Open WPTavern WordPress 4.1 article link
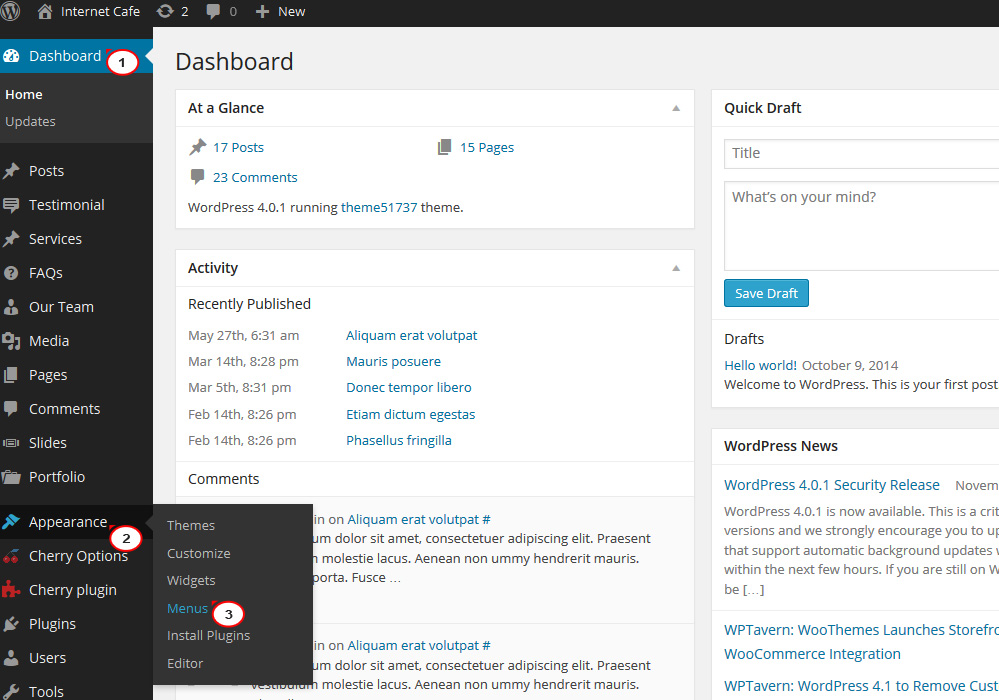Viewport: 999px width, 700px height. (x=861, y=686)
